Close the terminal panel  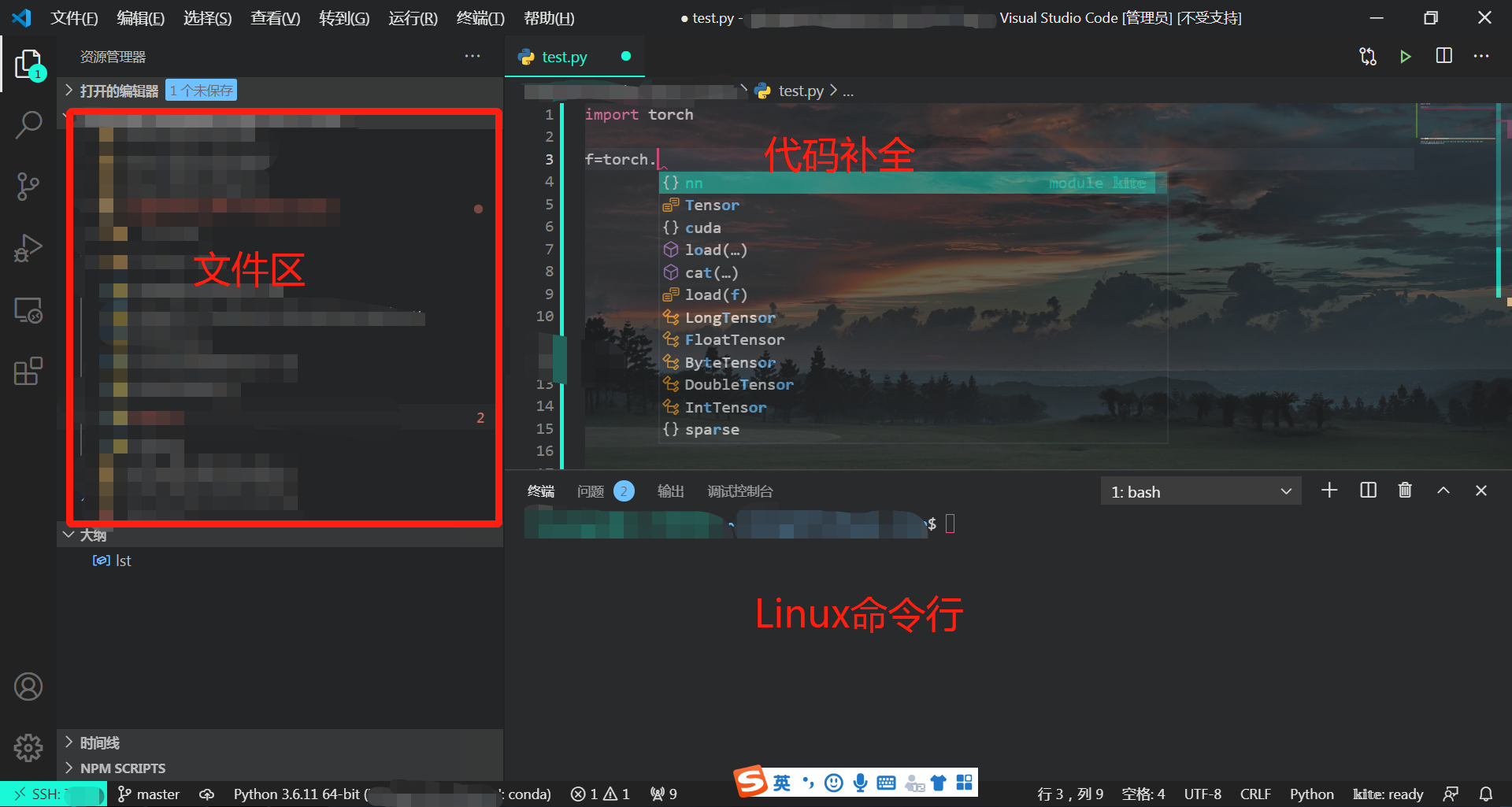pos(1481,490)
